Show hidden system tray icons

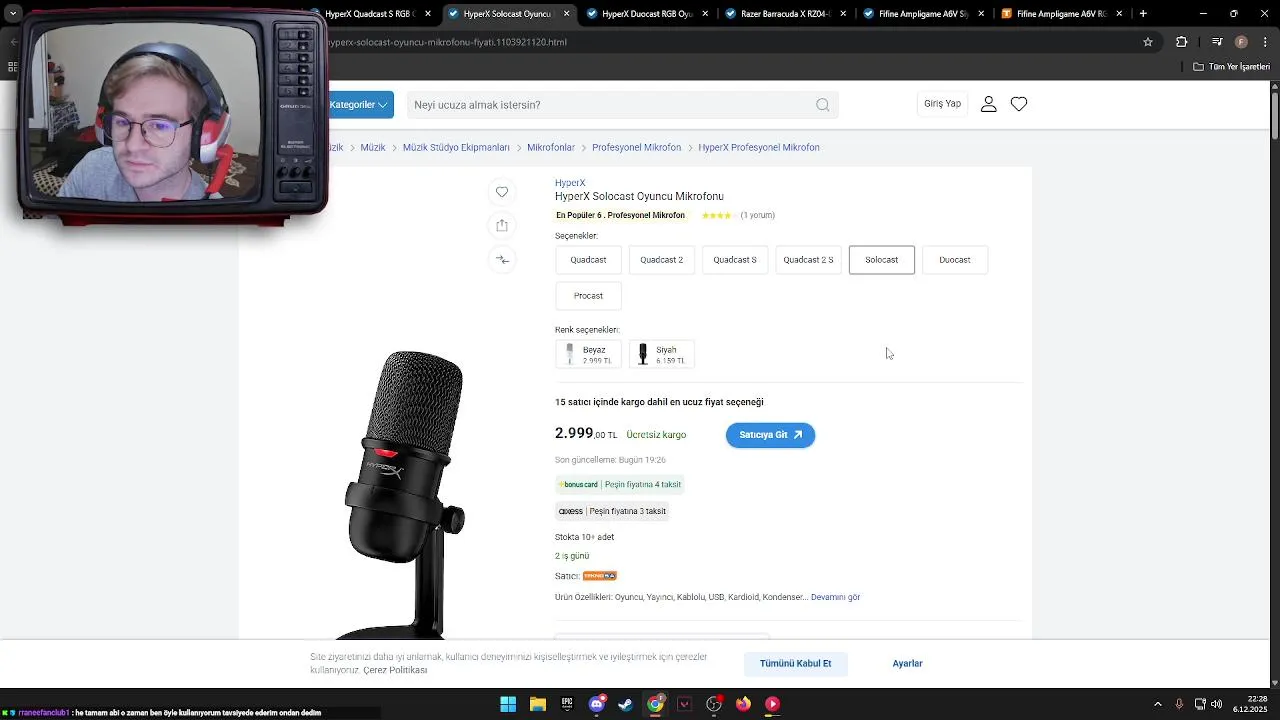pos(1158,704)
